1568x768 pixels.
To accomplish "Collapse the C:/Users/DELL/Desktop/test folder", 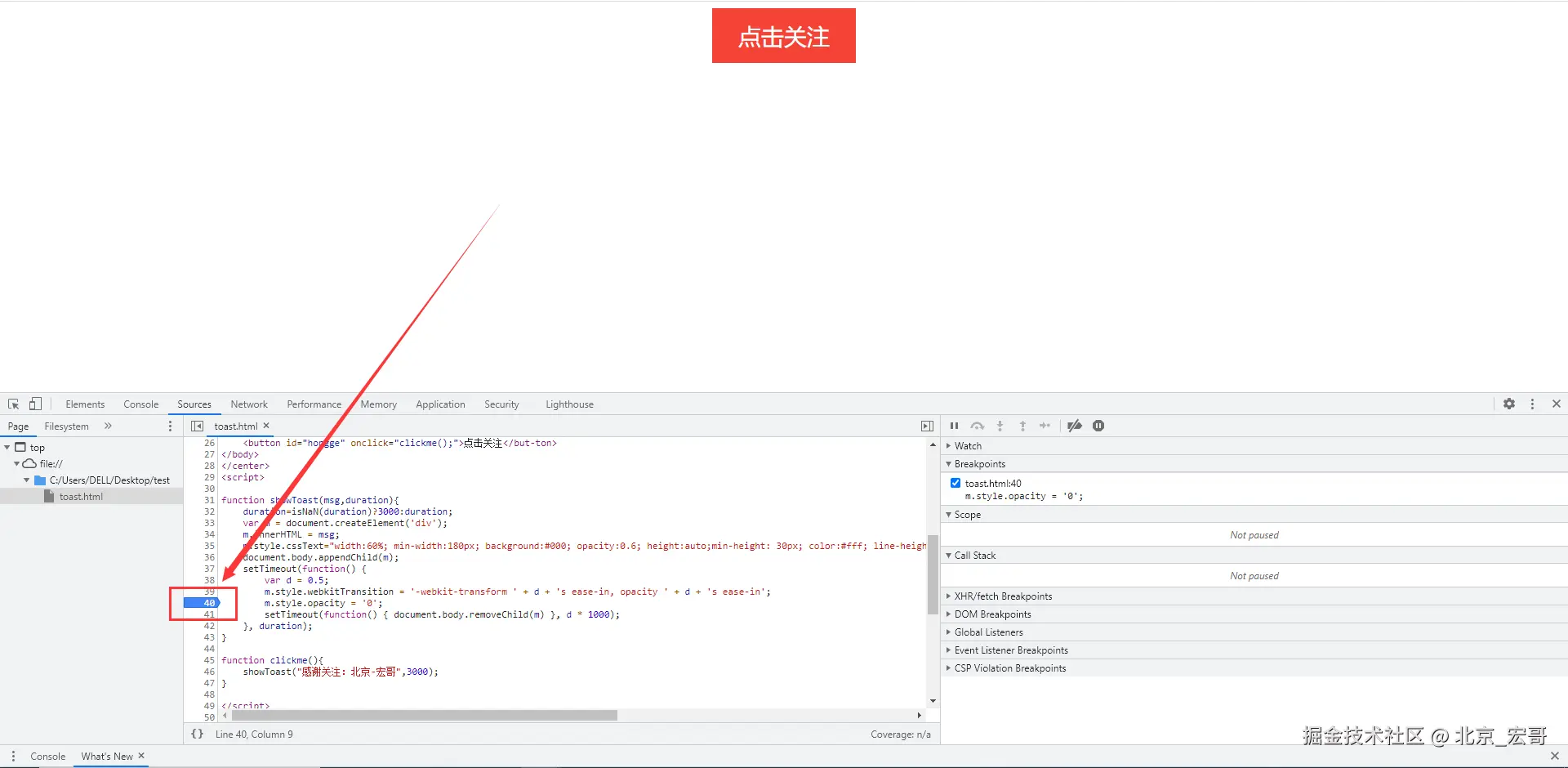I will coord(26,480).
